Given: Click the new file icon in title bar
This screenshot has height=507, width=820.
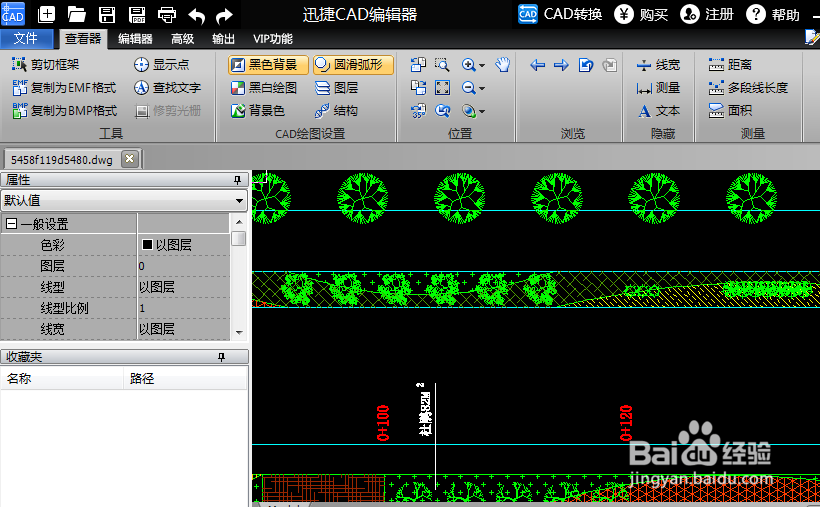Looking at the screenshot, I should click(47, 14).
